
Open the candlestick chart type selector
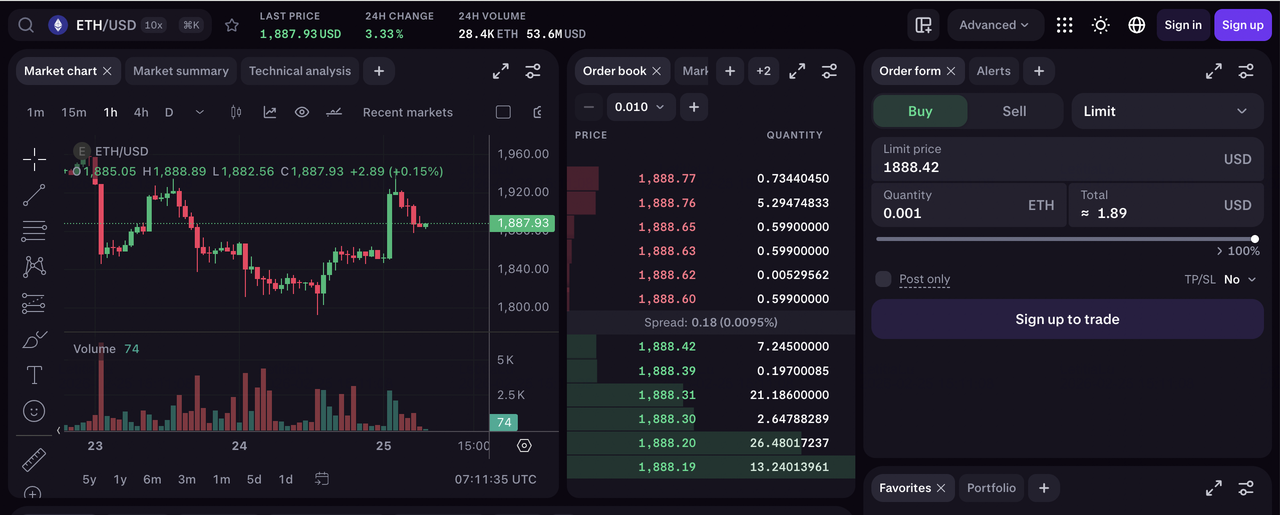click(x=237, y=112)
